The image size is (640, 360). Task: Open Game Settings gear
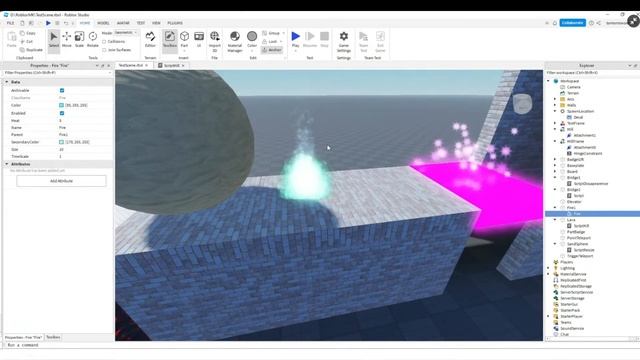[x=344, y=42]
